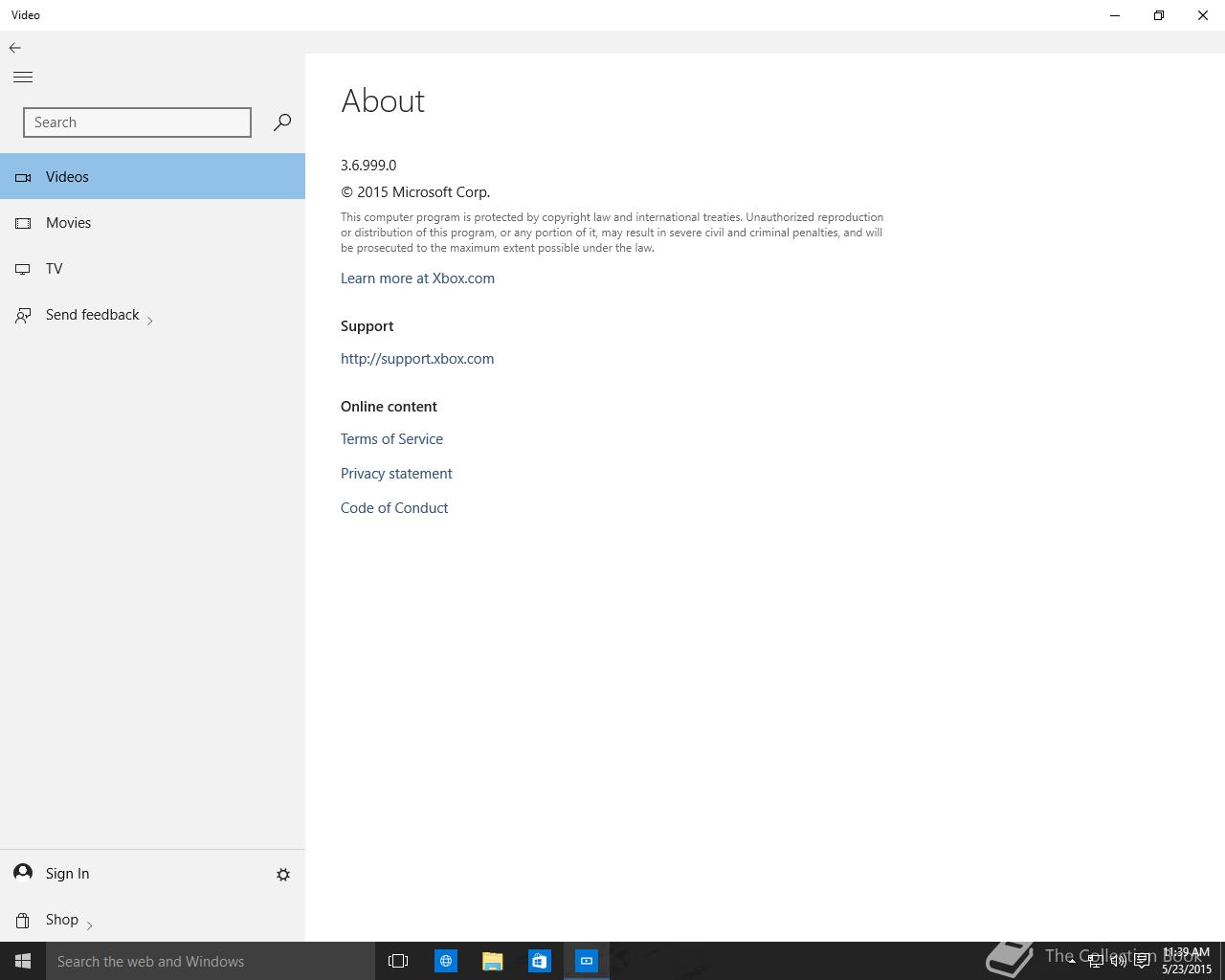
Task: Click © 2015 Microsoft Corp. text
Action: pyautogui.click(x=415, y=191)
